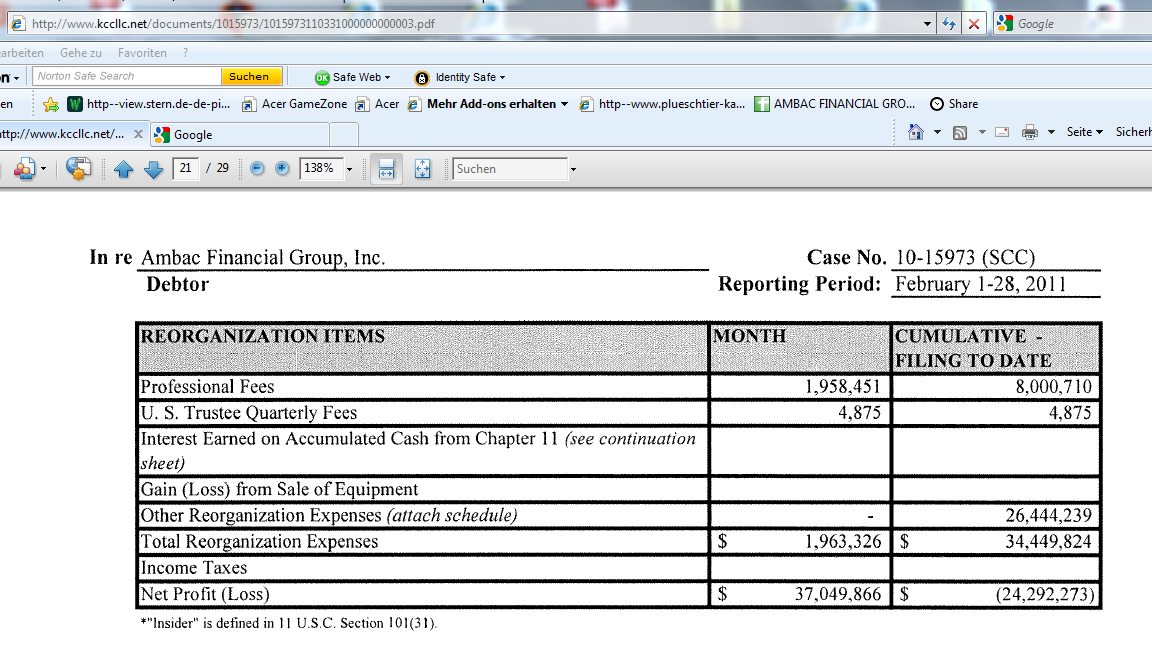Close the kccllc.net tab
Image resolution: width=1152 pixels, height=647 pixels.
(138, 134)
